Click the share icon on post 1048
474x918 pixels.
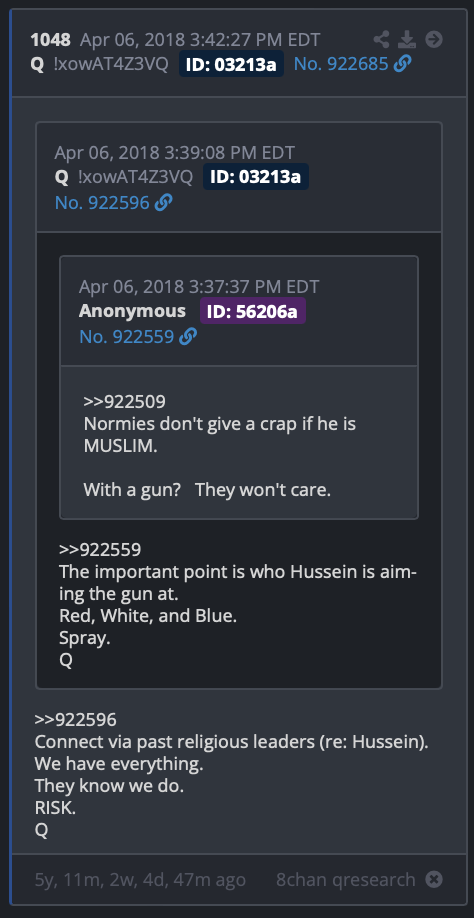point(382,40)
